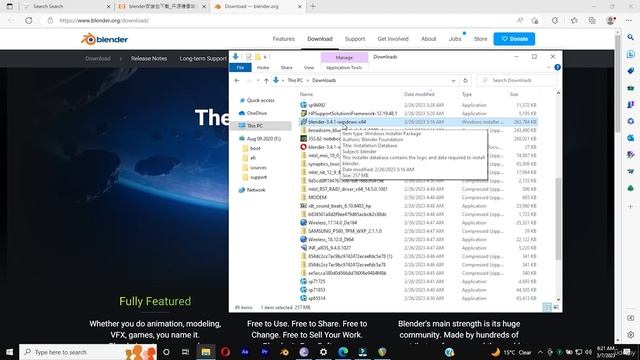
Task: Open Store in blender.org menu
Action: coord(480,39)
